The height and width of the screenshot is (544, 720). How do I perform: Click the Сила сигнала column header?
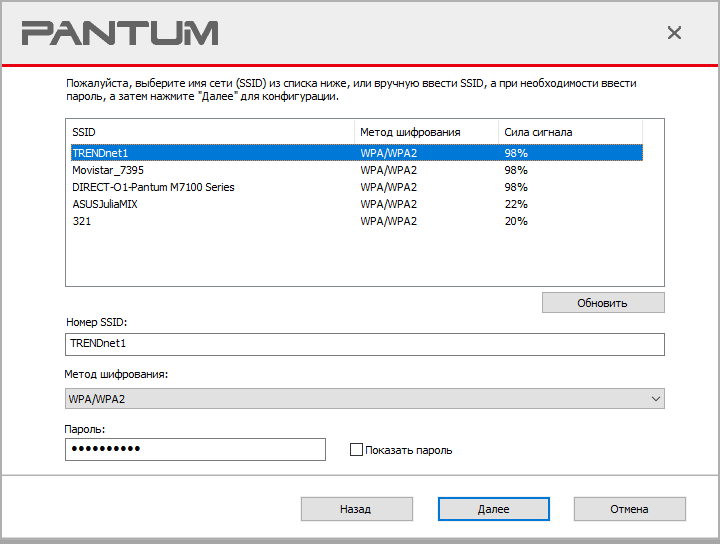coord(570,132)
